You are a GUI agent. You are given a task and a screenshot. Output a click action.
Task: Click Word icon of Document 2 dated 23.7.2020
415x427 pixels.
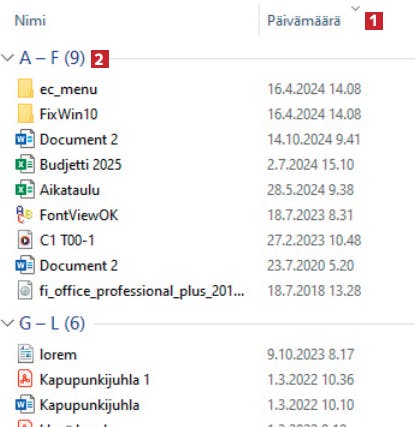(x=25, y=265)
